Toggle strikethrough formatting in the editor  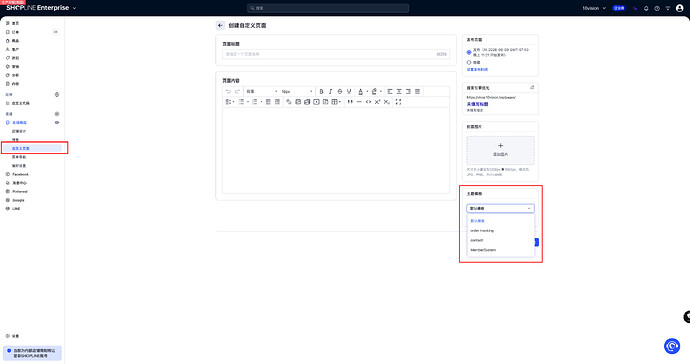340,92
